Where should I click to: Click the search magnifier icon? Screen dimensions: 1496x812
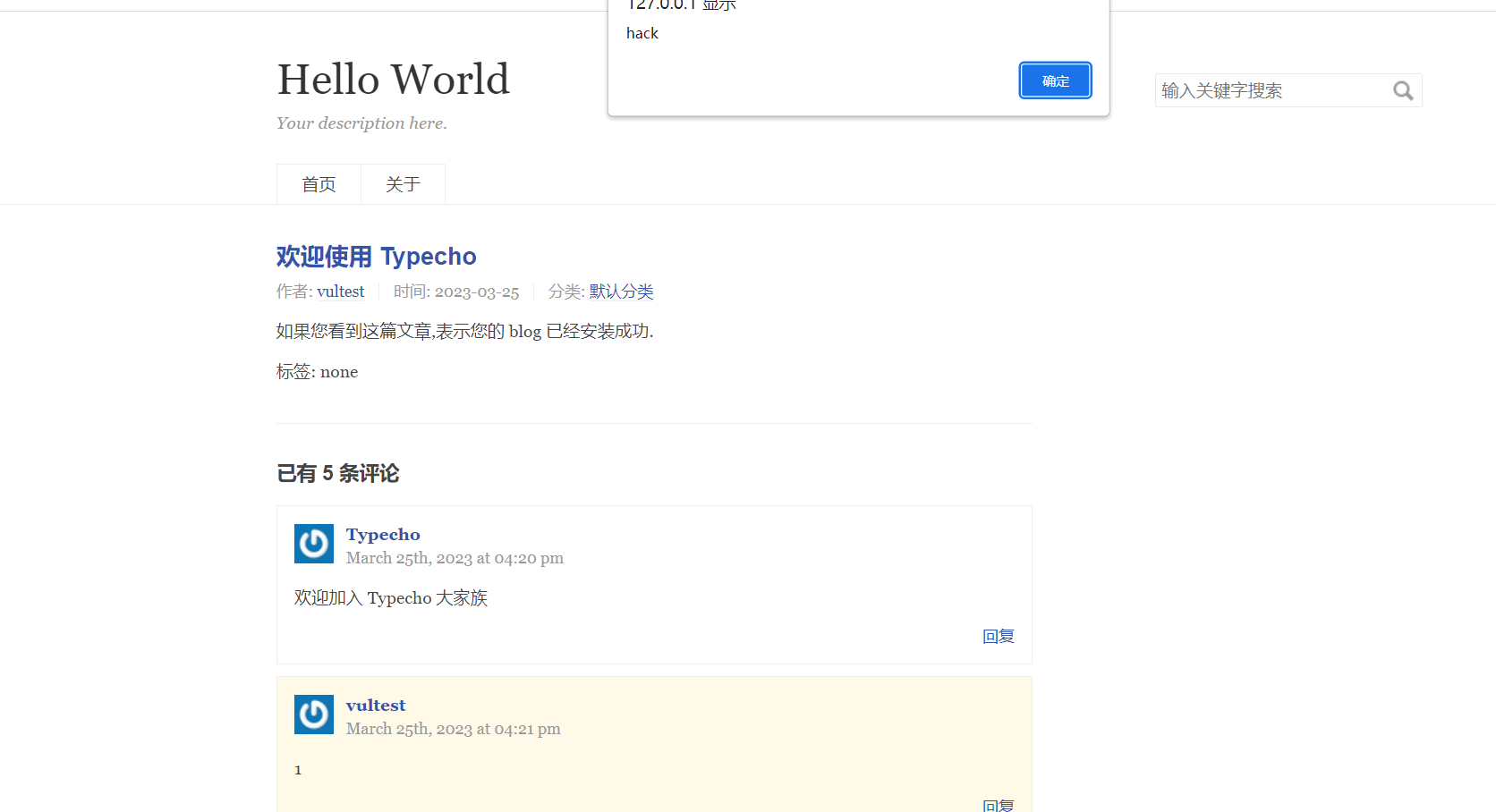point(1402,90)
